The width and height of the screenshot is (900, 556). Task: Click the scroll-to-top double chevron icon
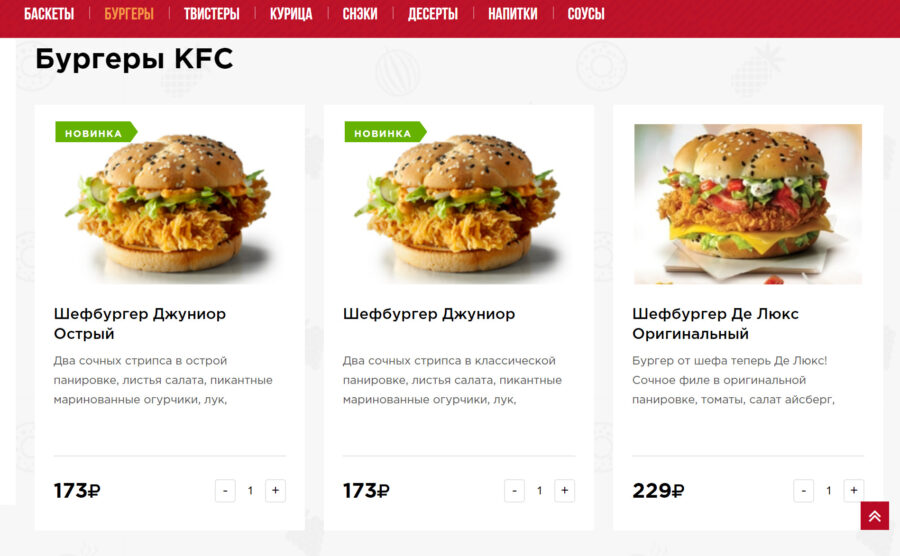pos(874,516)
